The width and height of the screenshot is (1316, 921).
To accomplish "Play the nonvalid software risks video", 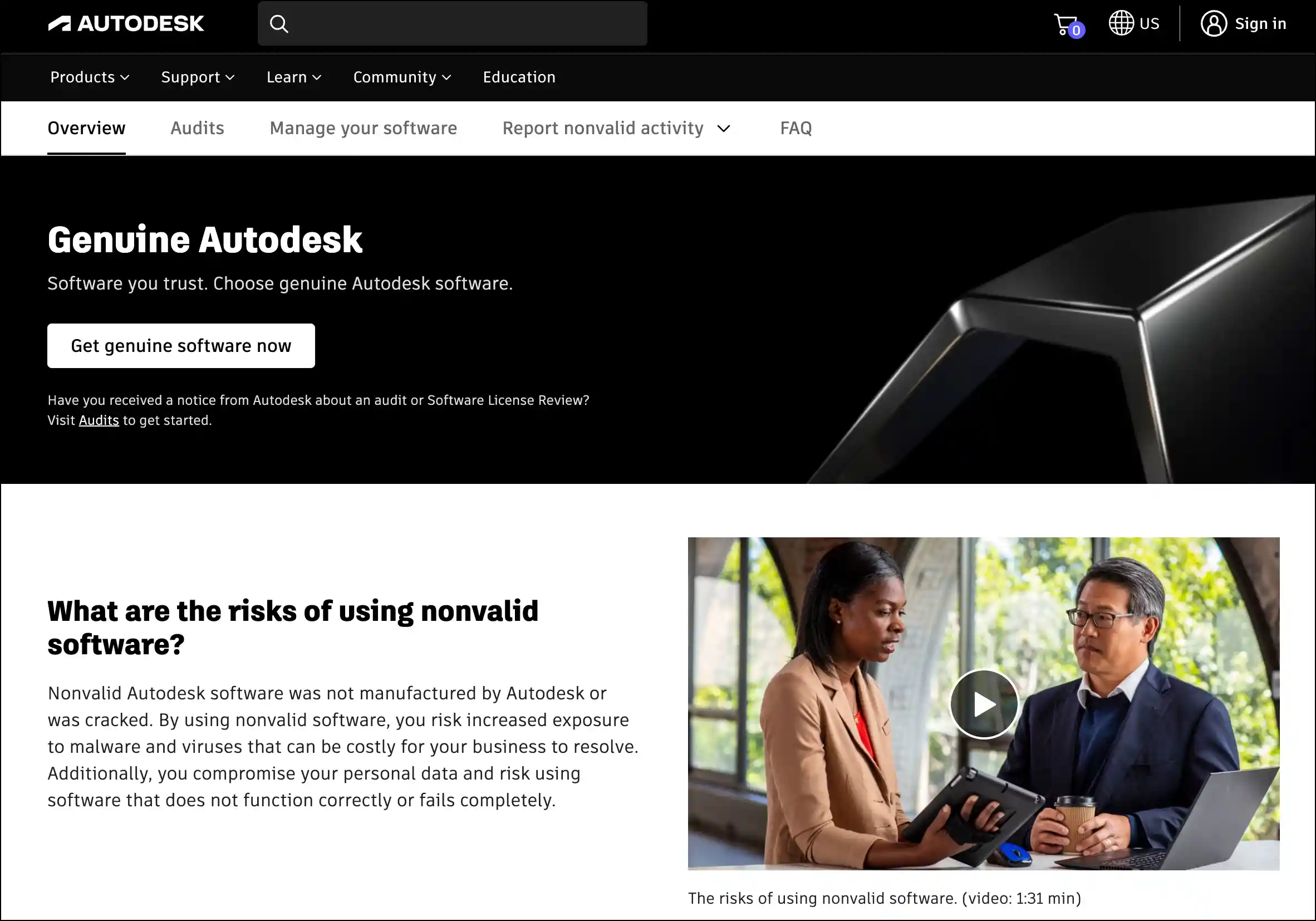I will pos(984,704).
